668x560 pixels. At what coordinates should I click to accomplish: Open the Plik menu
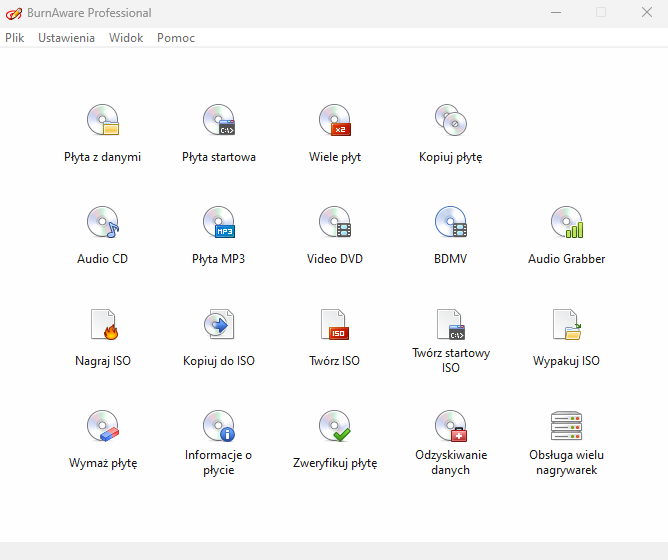[14, 38]
